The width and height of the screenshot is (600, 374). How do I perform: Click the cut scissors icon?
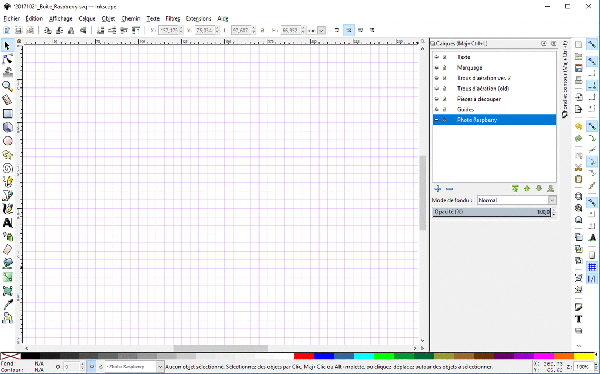tap(579, 167)
